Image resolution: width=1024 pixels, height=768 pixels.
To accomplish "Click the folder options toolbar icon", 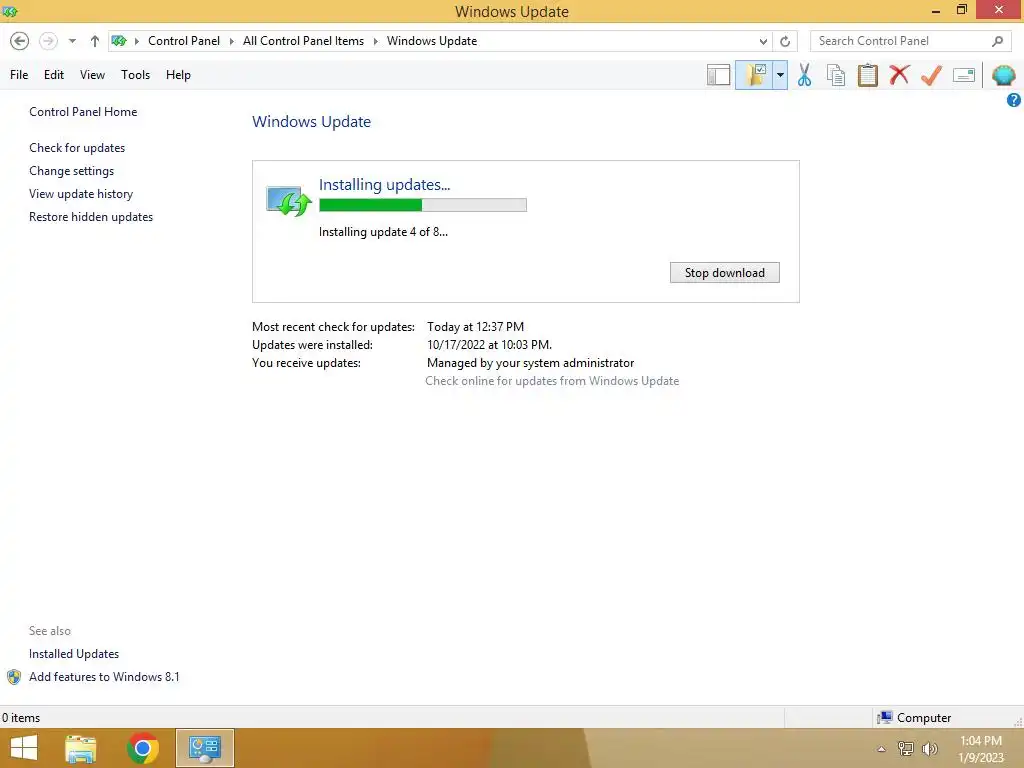I will pyautogui.click(x=755, y=75).
